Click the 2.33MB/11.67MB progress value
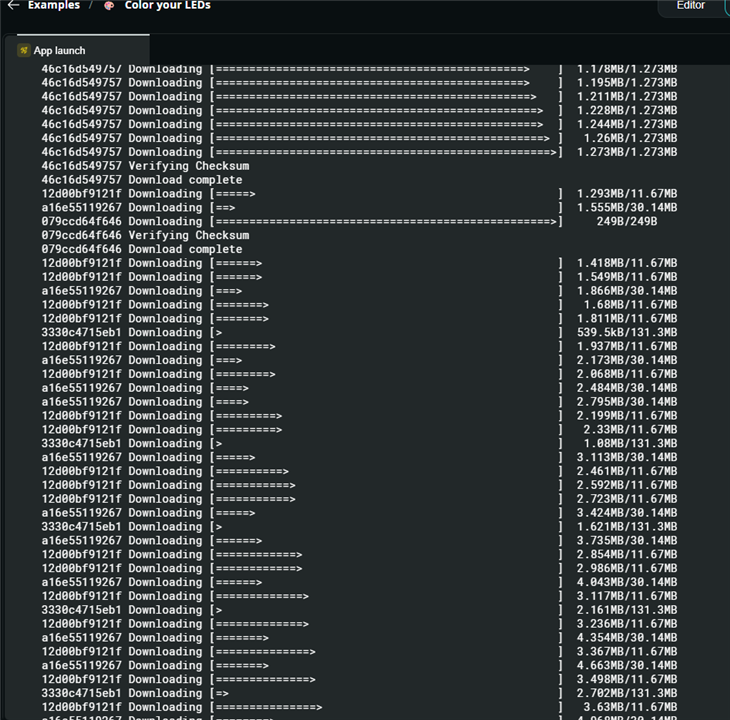This screenshot has height=720, width=730. (630, 430)
